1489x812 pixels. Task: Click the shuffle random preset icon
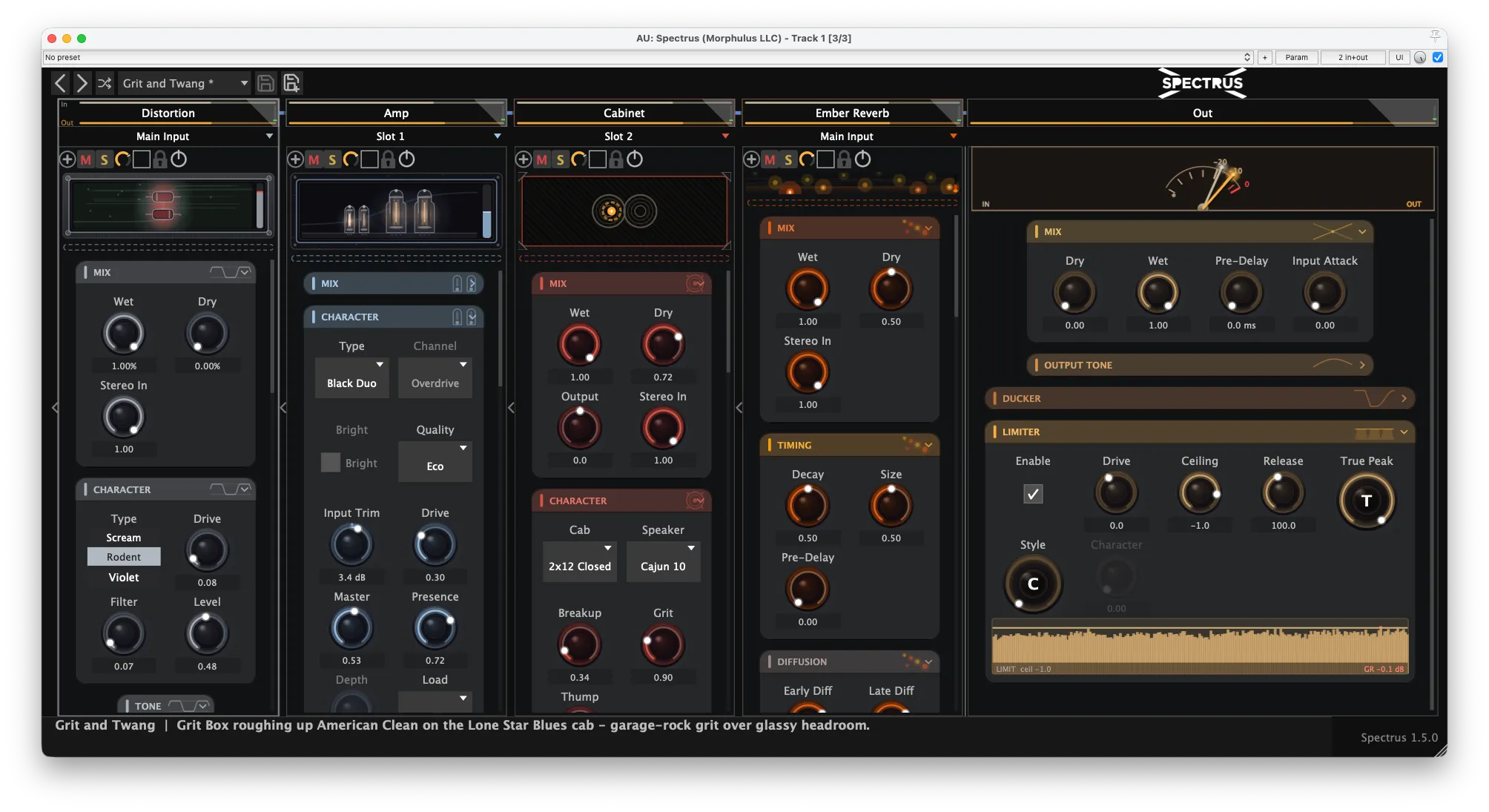[x=105, y=83]
